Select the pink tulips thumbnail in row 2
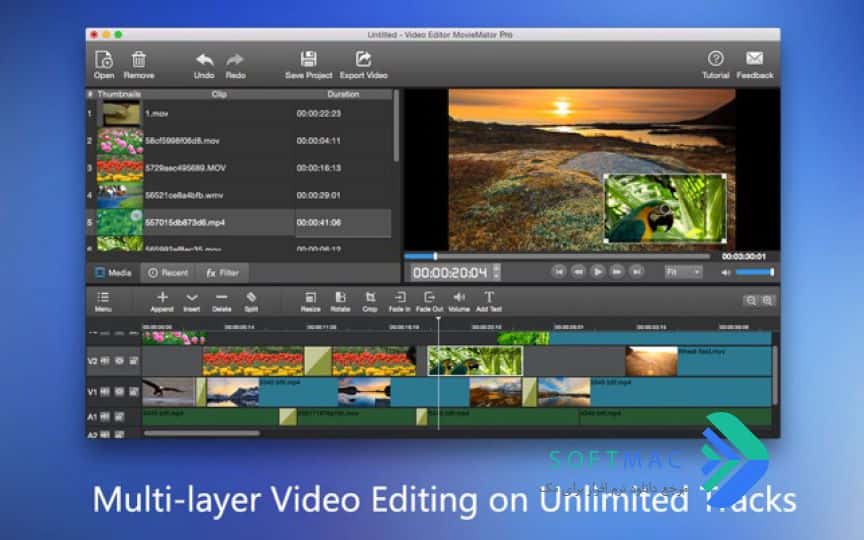The image size is (864, 540). click(x=120, y=141)
